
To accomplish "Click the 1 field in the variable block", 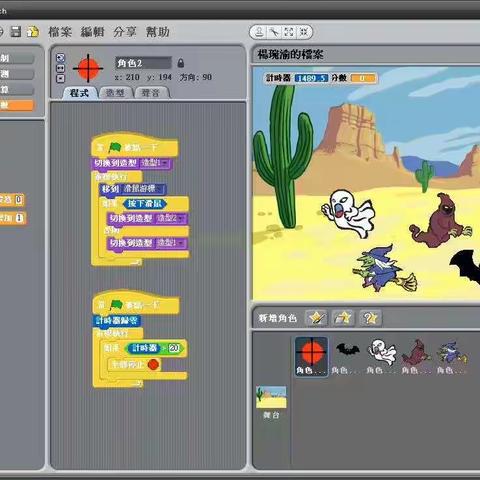I will point(20,218).
